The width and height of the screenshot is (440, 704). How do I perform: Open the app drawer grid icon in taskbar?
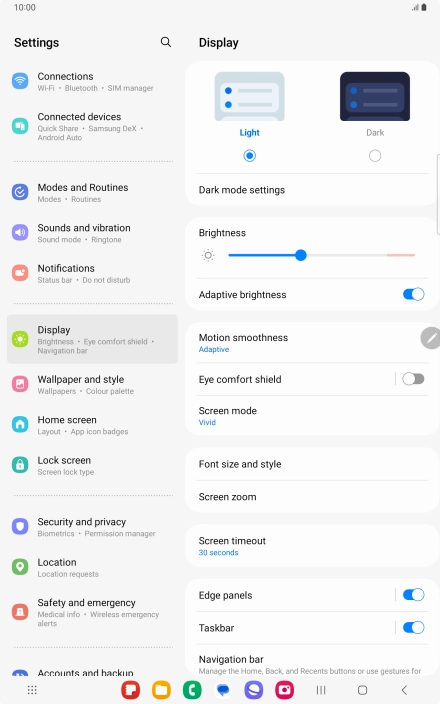(x=32, y=690)
